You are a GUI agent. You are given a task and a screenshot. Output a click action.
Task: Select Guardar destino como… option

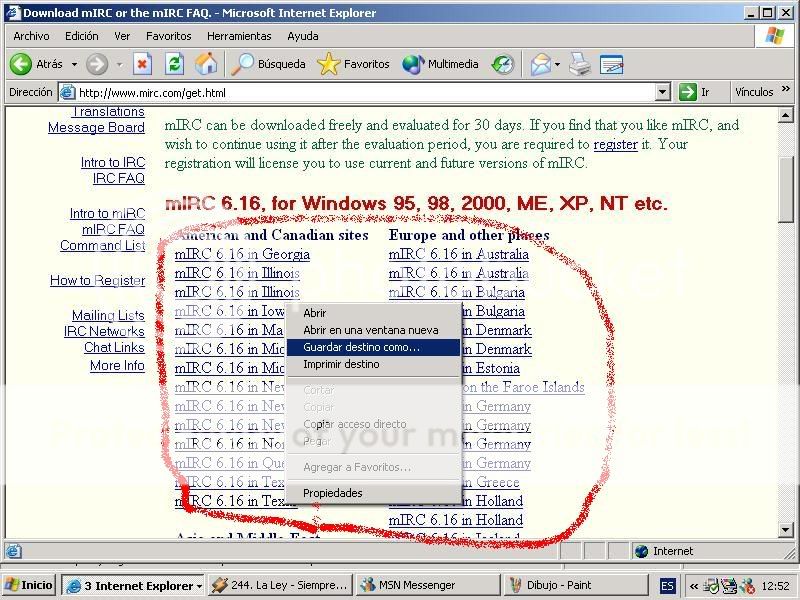[x=373, y=347]
